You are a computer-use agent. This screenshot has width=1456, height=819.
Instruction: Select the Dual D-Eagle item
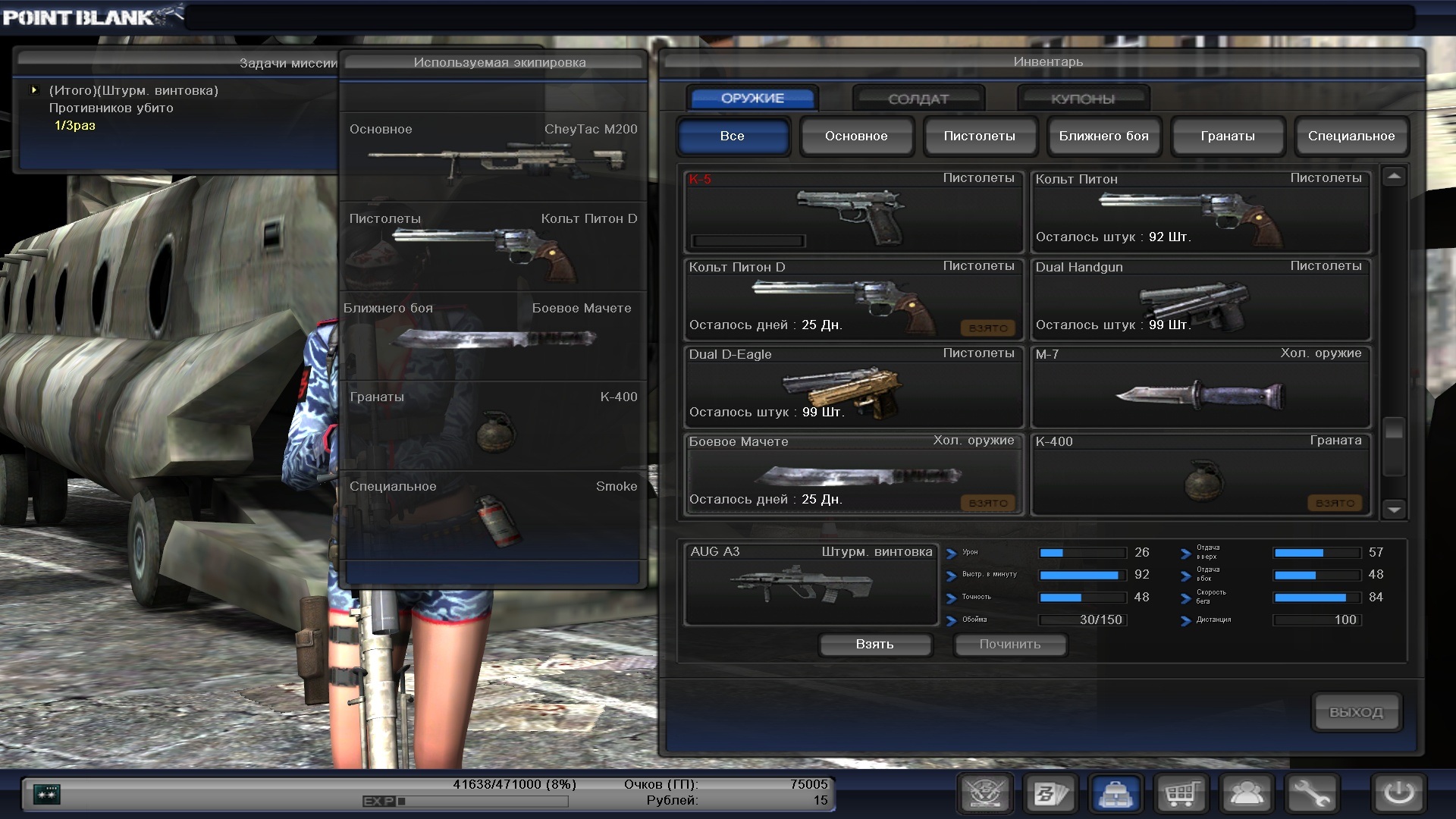(855, 387)
